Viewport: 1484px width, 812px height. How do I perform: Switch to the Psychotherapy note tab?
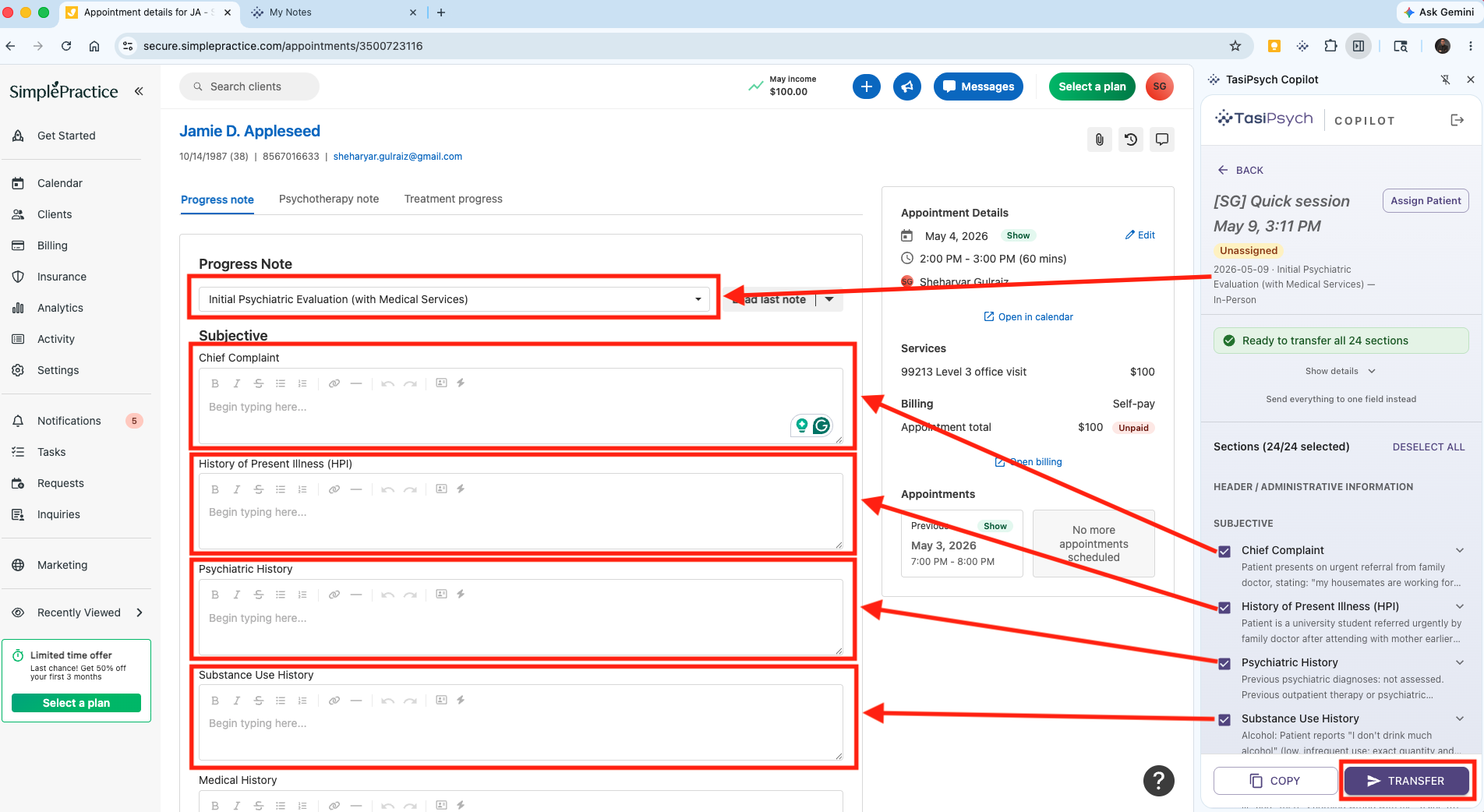[x=329, y=199]
